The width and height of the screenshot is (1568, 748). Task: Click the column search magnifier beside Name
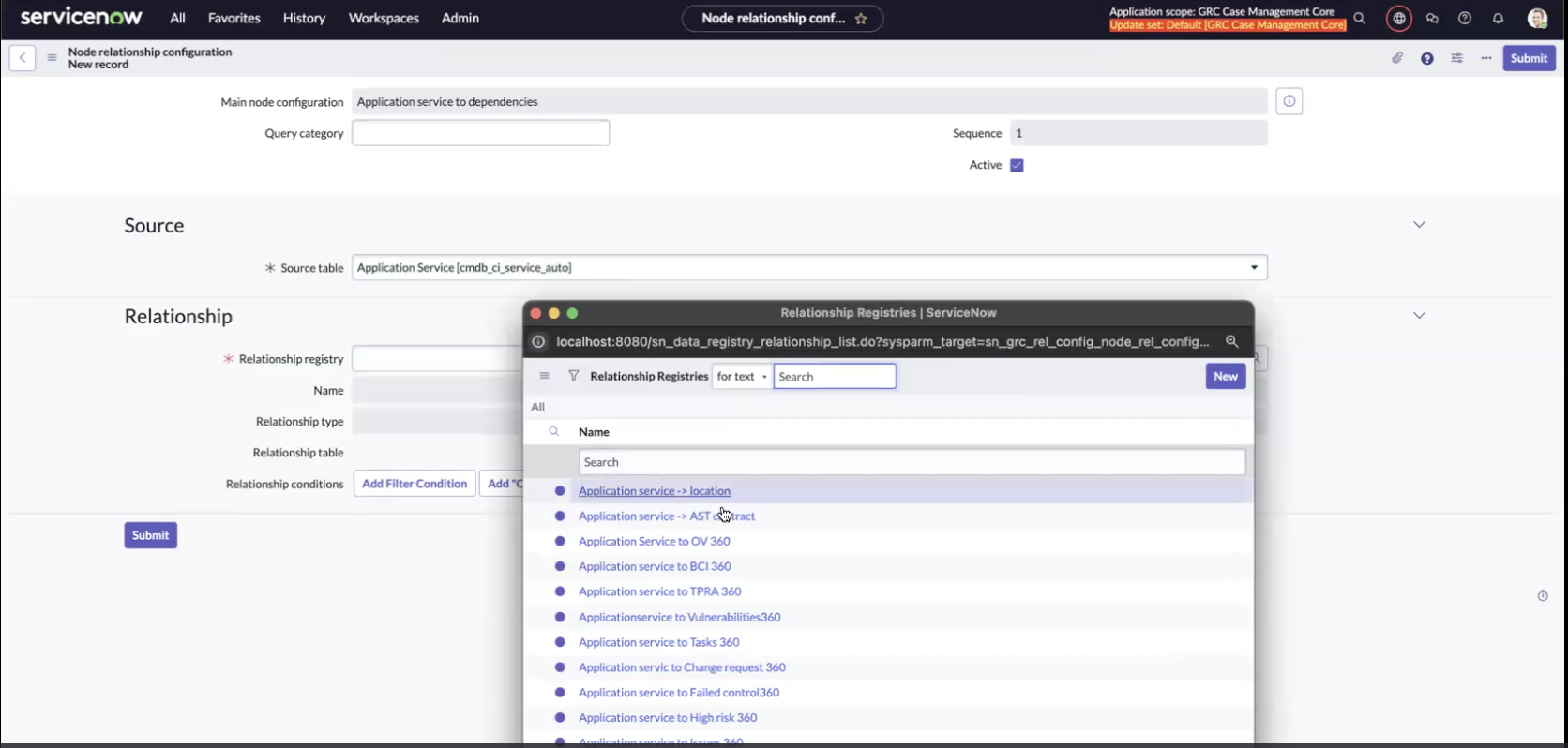[x=554, y=432]
